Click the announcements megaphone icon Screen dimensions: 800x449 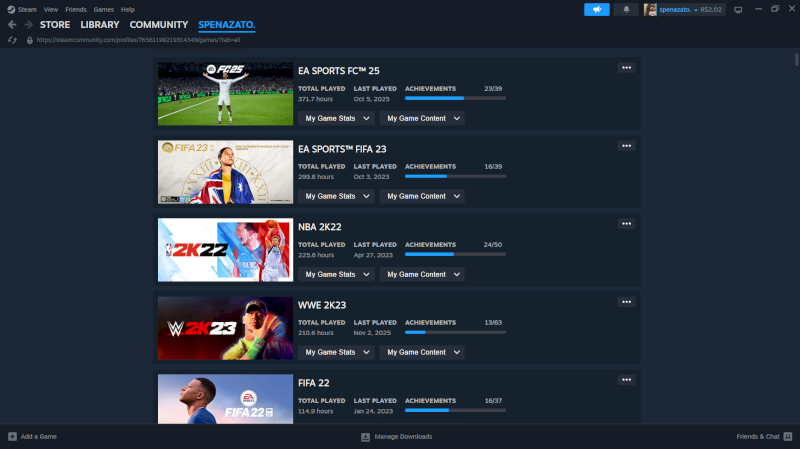click(596, 9)
